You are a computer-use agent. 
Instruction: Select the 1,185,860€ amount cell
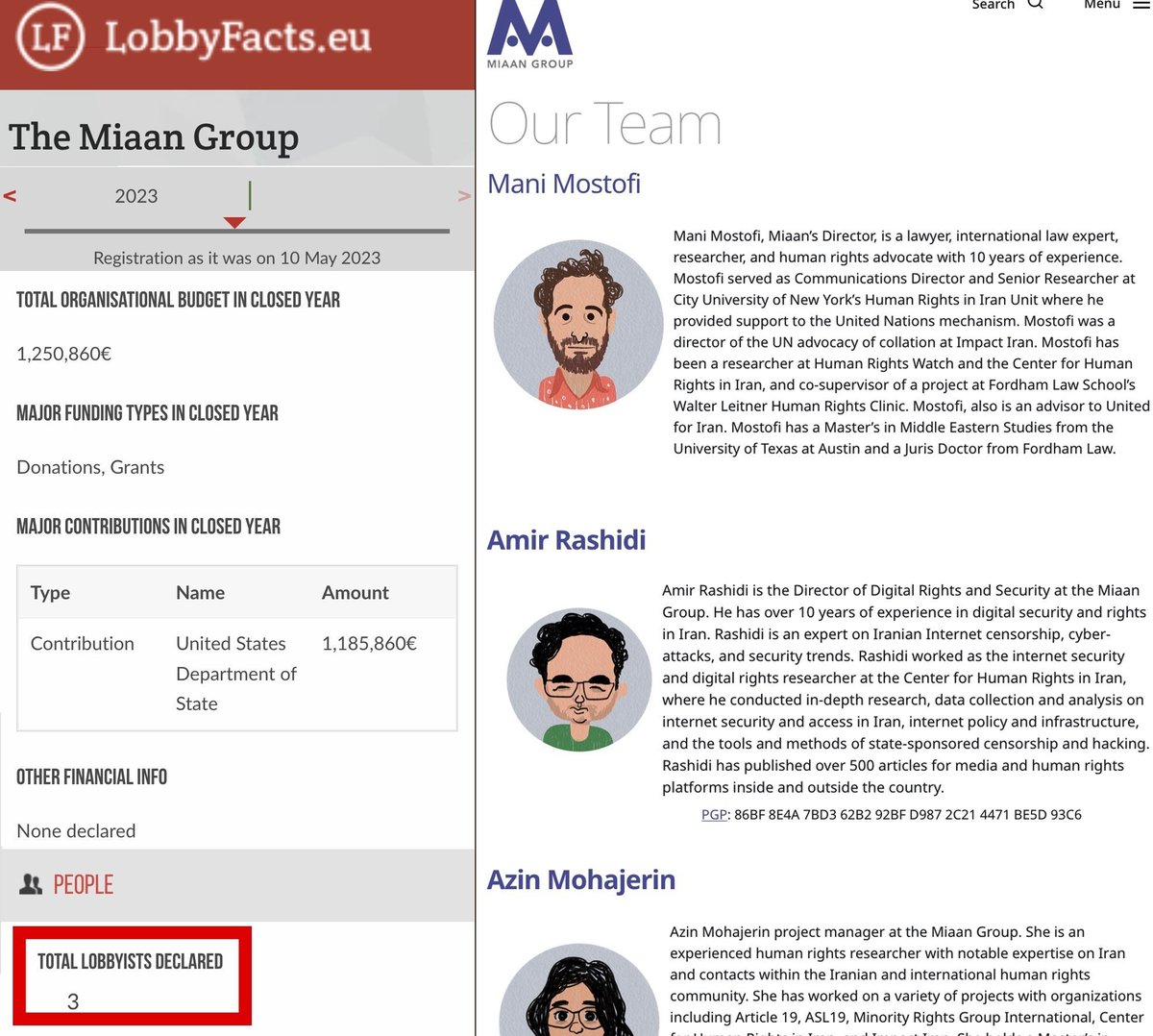click(369, 644)
